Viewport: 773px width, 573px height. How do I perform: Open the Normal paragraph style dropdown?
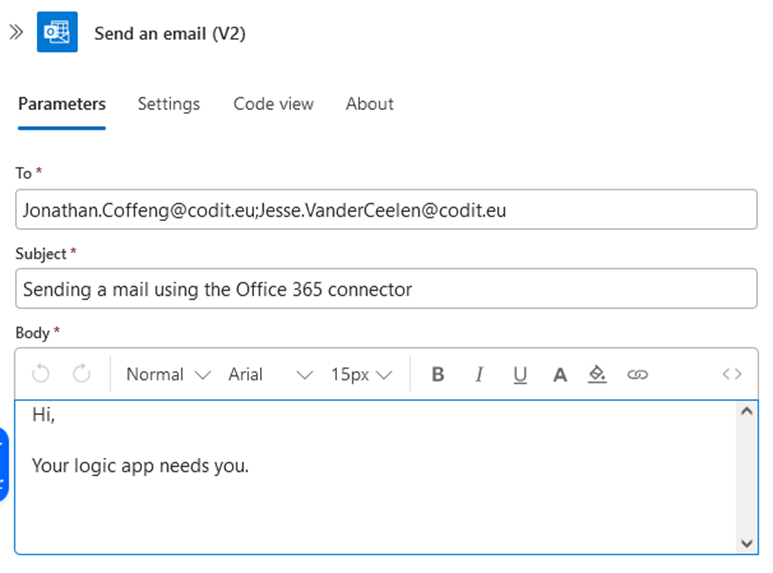click(x=168, y=374)
